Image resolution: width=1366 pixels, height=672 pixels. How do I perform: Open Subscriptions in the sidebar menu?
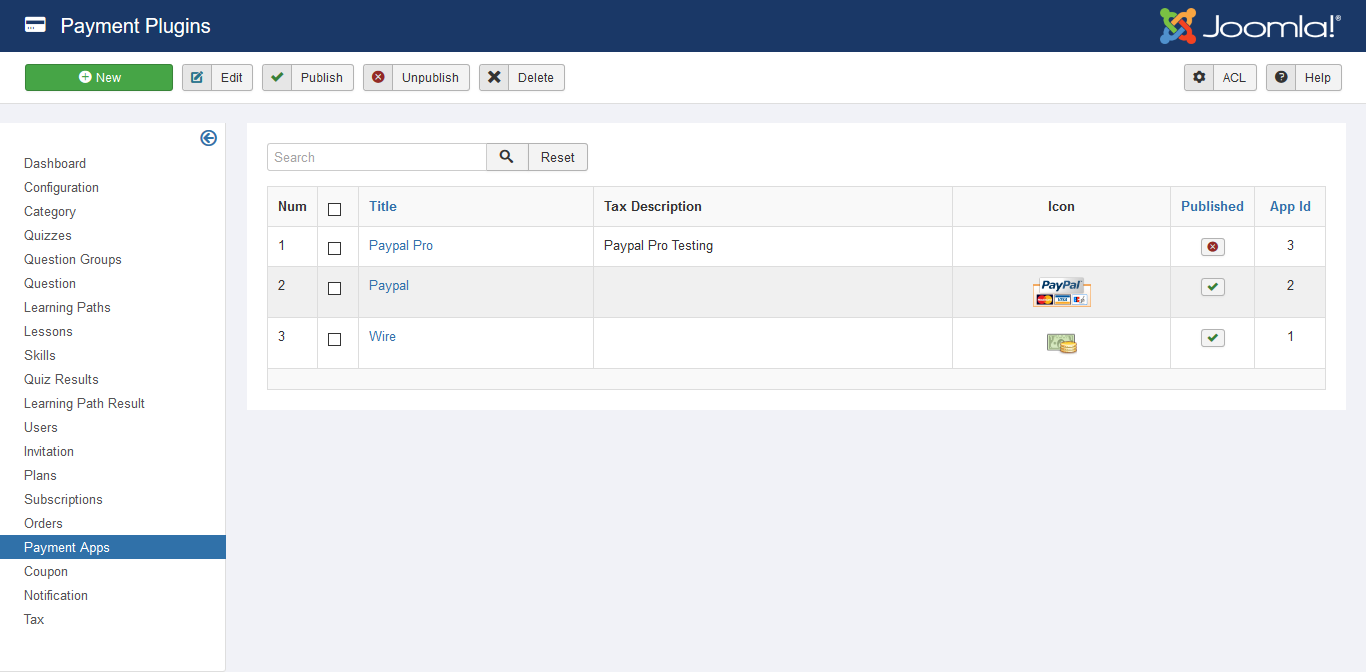63,499
